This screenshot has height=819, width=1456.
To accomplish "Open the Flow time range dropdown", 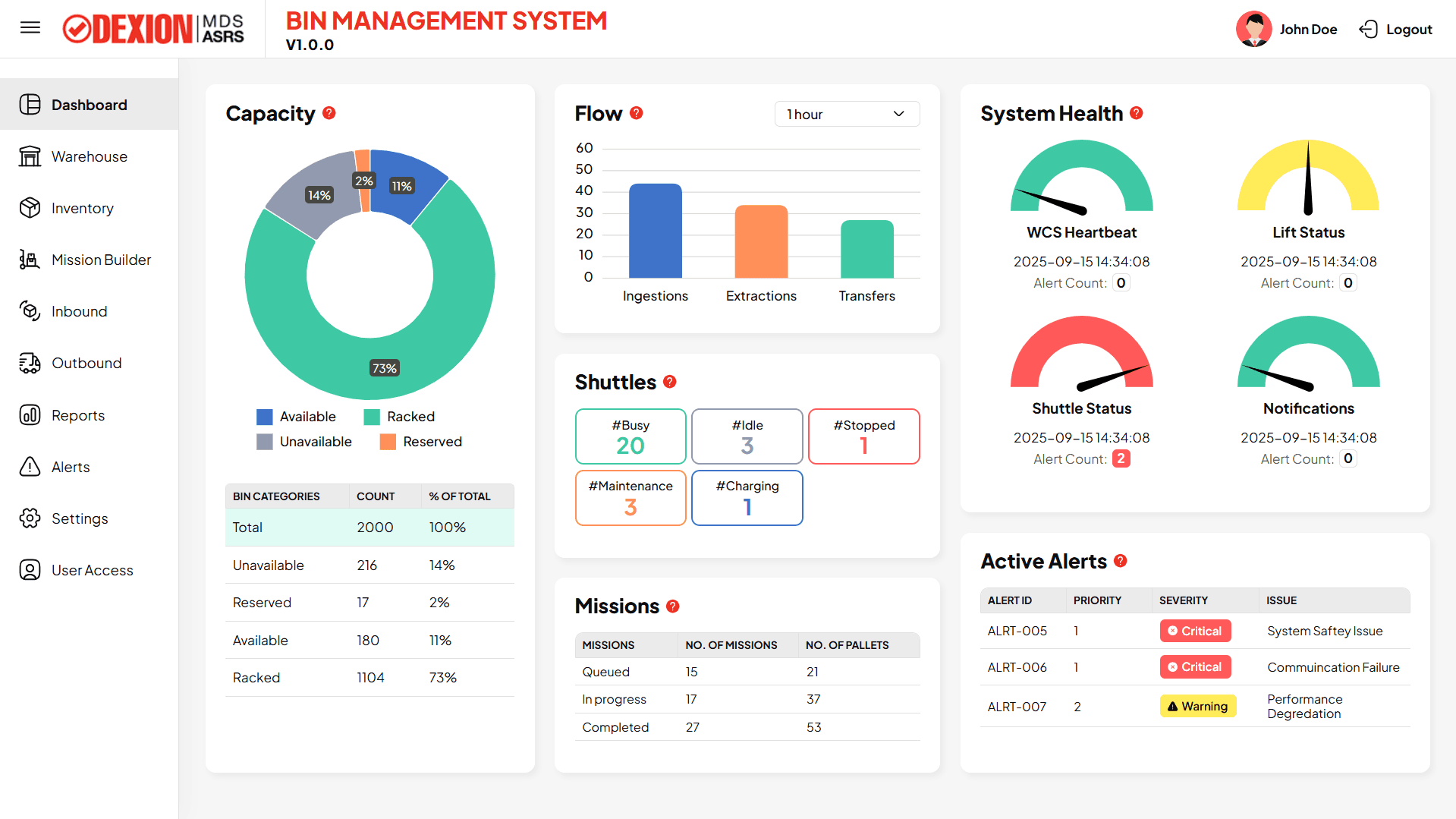I will 847,114.
